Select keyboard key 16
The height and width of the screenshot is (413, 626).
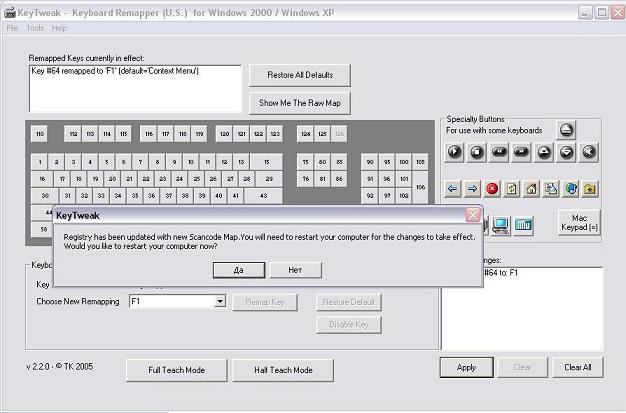pyautogui.click(x=42, y=179)
